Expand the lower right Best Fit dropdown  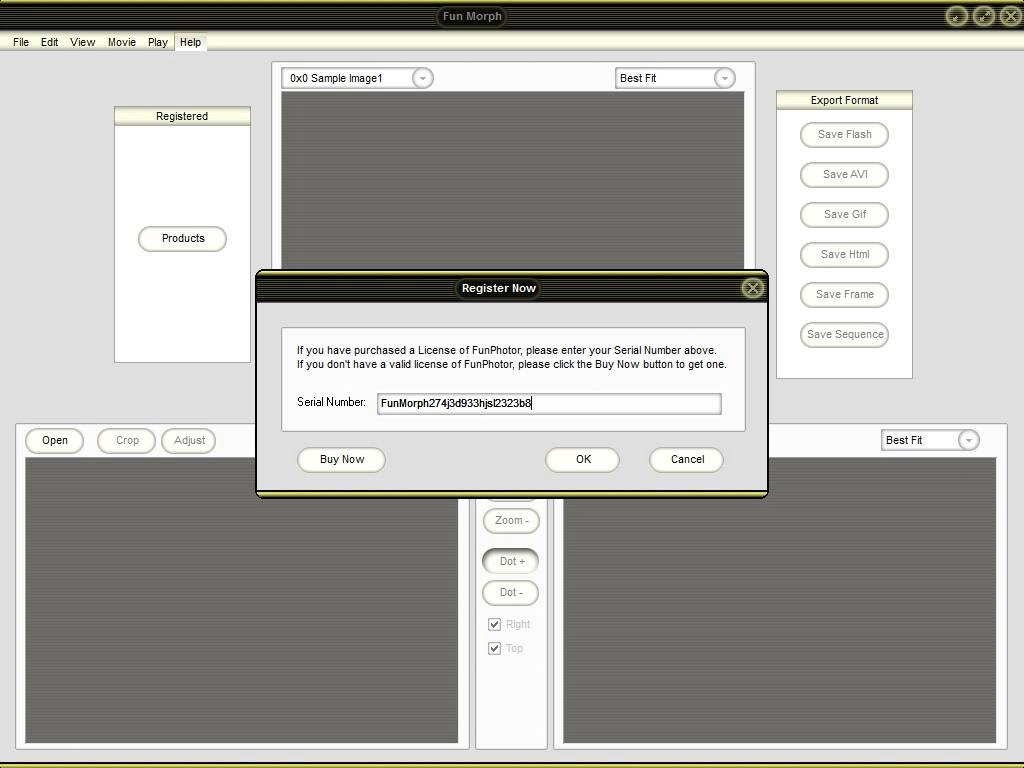968,440
